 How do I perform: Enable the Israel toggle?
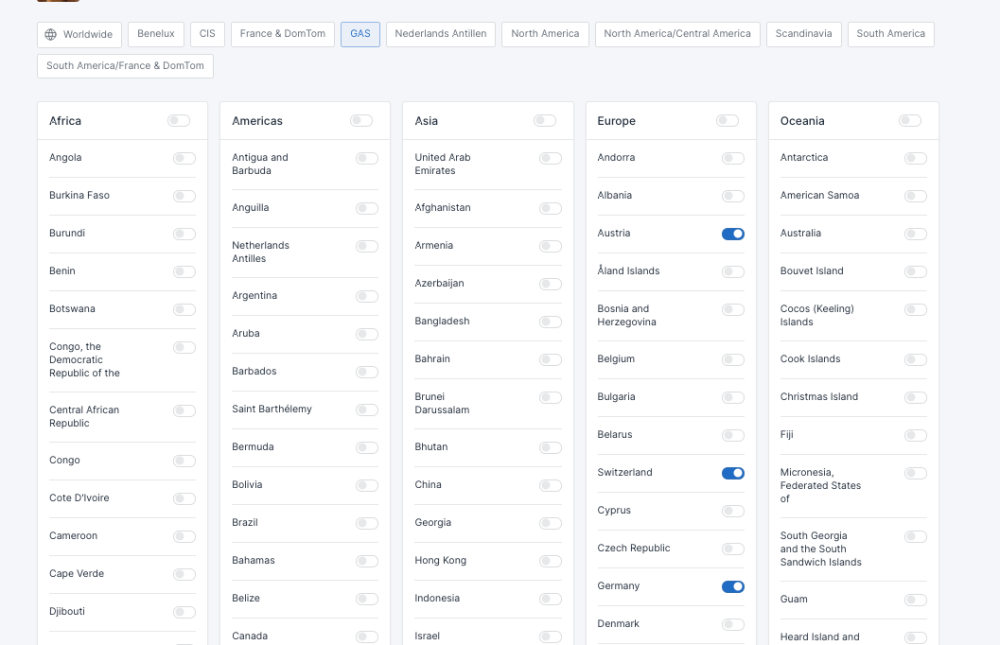point(550,637)
